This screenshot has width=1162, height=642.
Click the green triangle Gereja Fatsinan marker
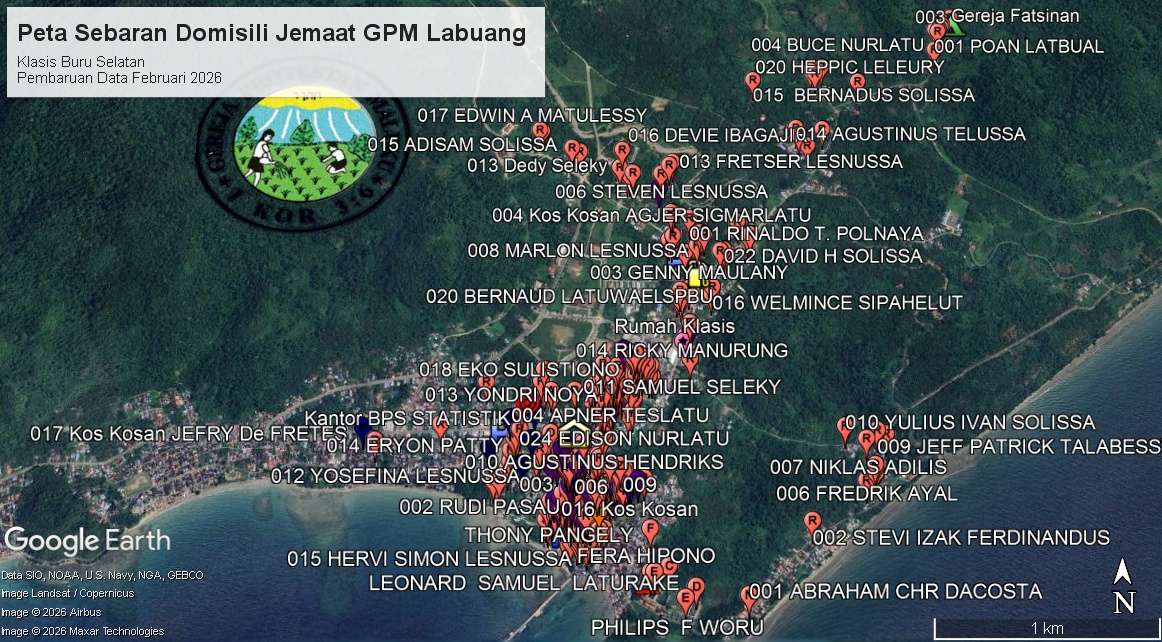point(955,28)
